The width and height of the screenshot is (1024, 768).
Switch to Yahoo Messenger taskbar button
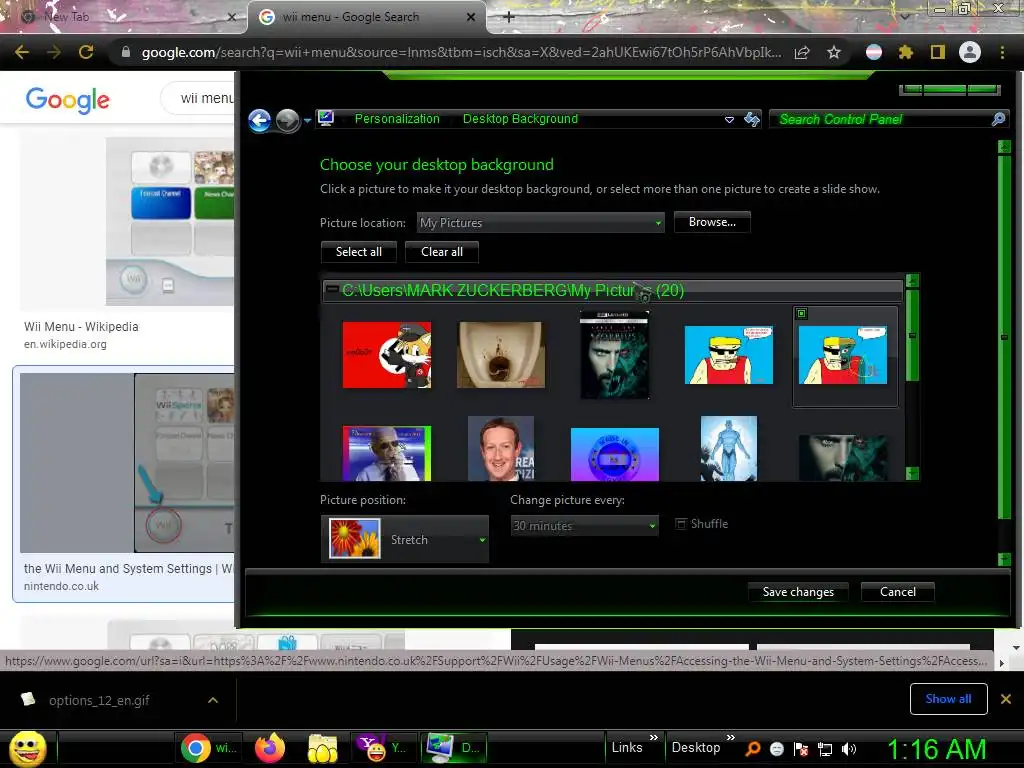pos(383,748)
